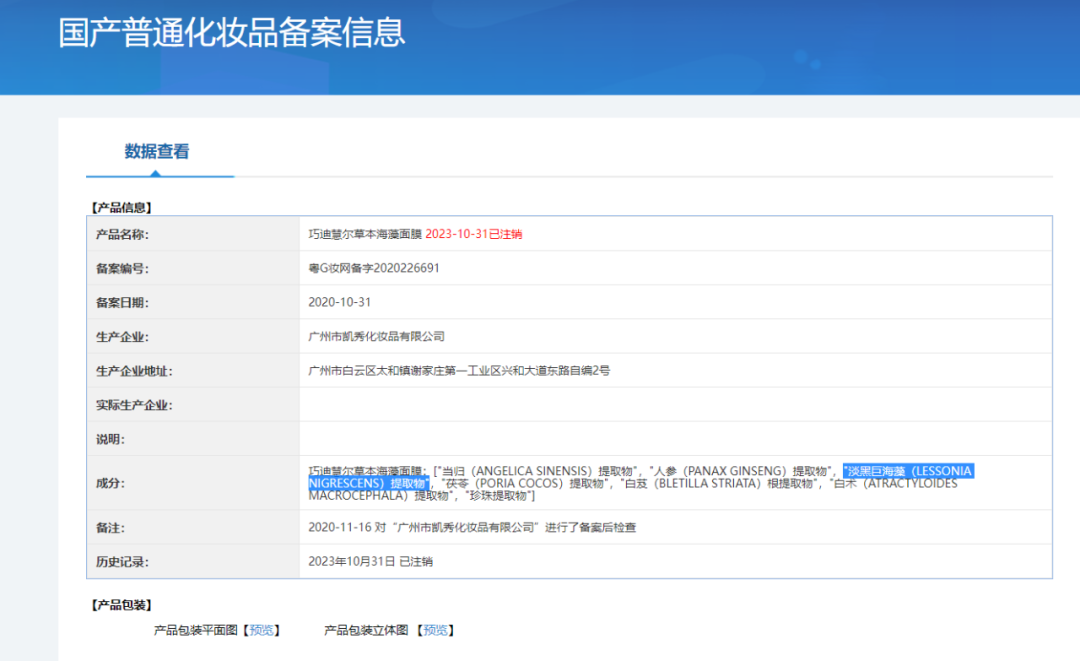Viewport: 1080px width, 661px height.
Task: Click the 备注 field label
Action: [110, 528]
